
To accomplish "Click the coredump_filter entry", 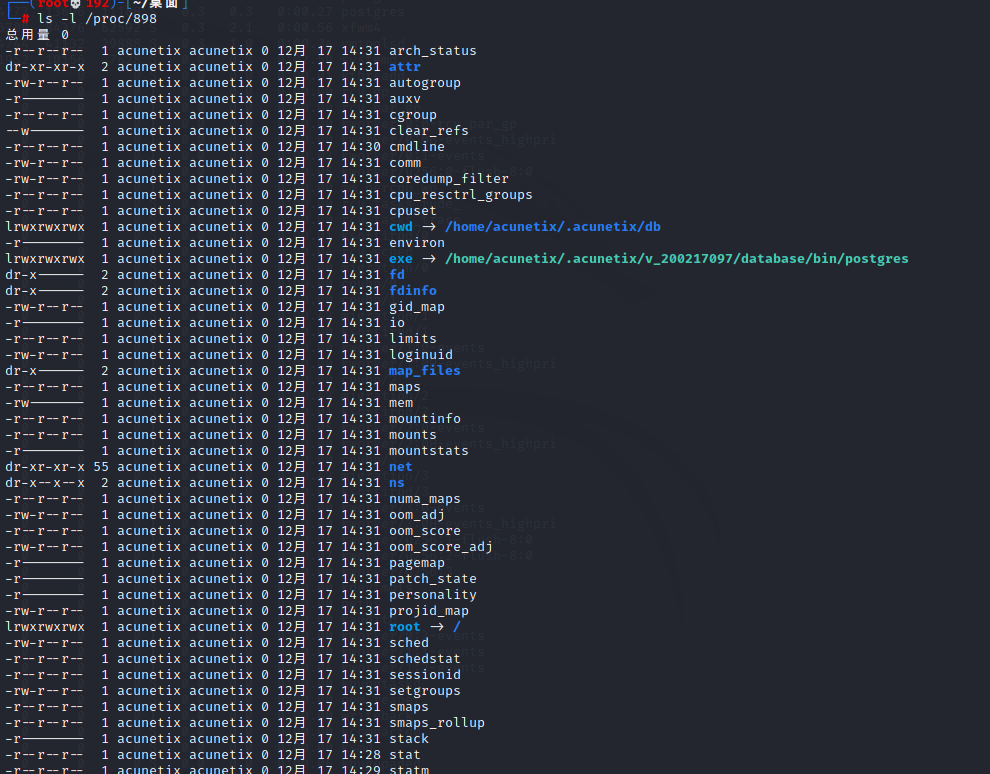I will [448, 179].
